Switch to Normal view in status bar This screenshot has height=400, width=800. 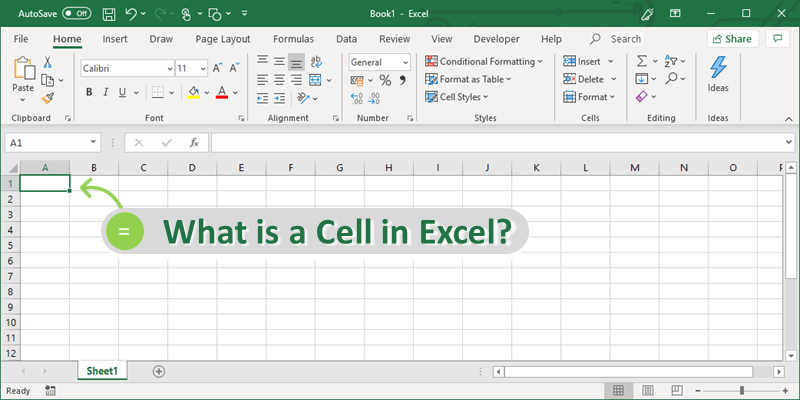pos(618,390)
